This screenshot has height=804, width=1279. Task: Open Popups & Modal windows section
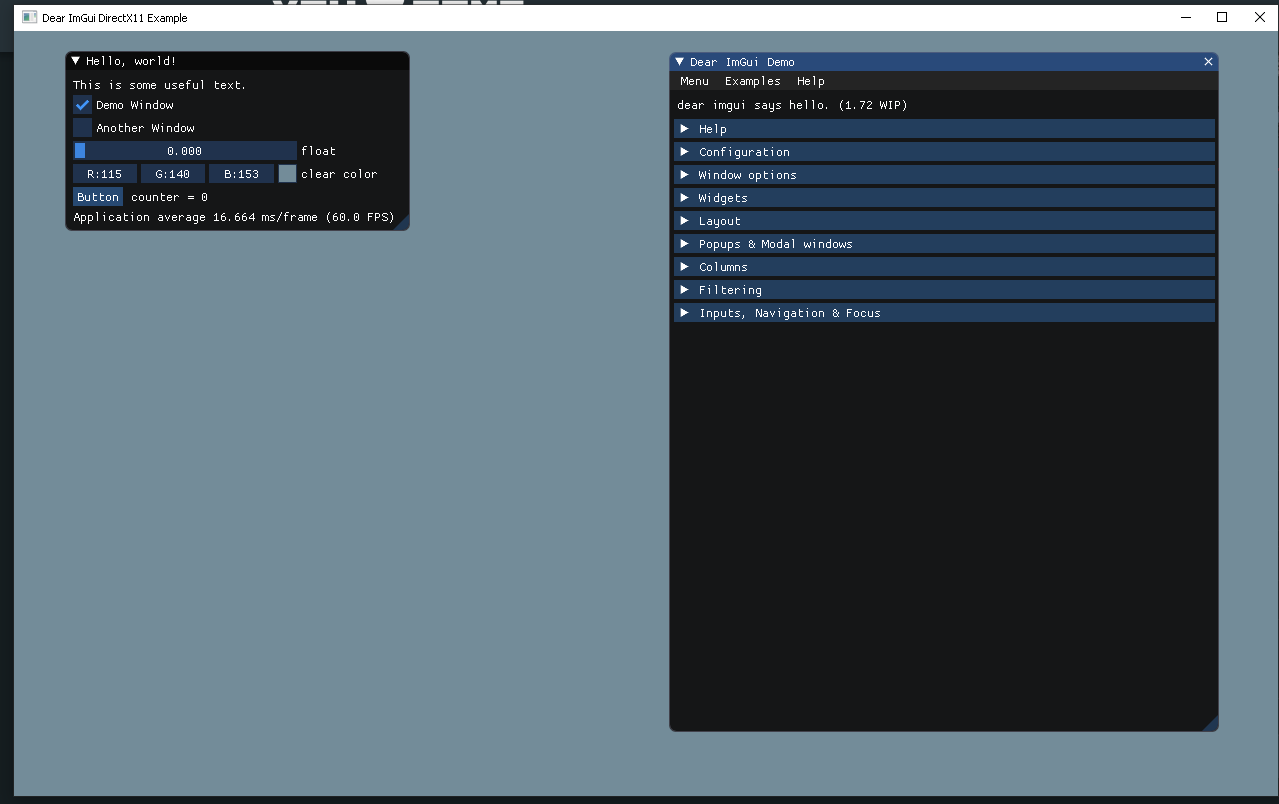(x=943, y=244)
